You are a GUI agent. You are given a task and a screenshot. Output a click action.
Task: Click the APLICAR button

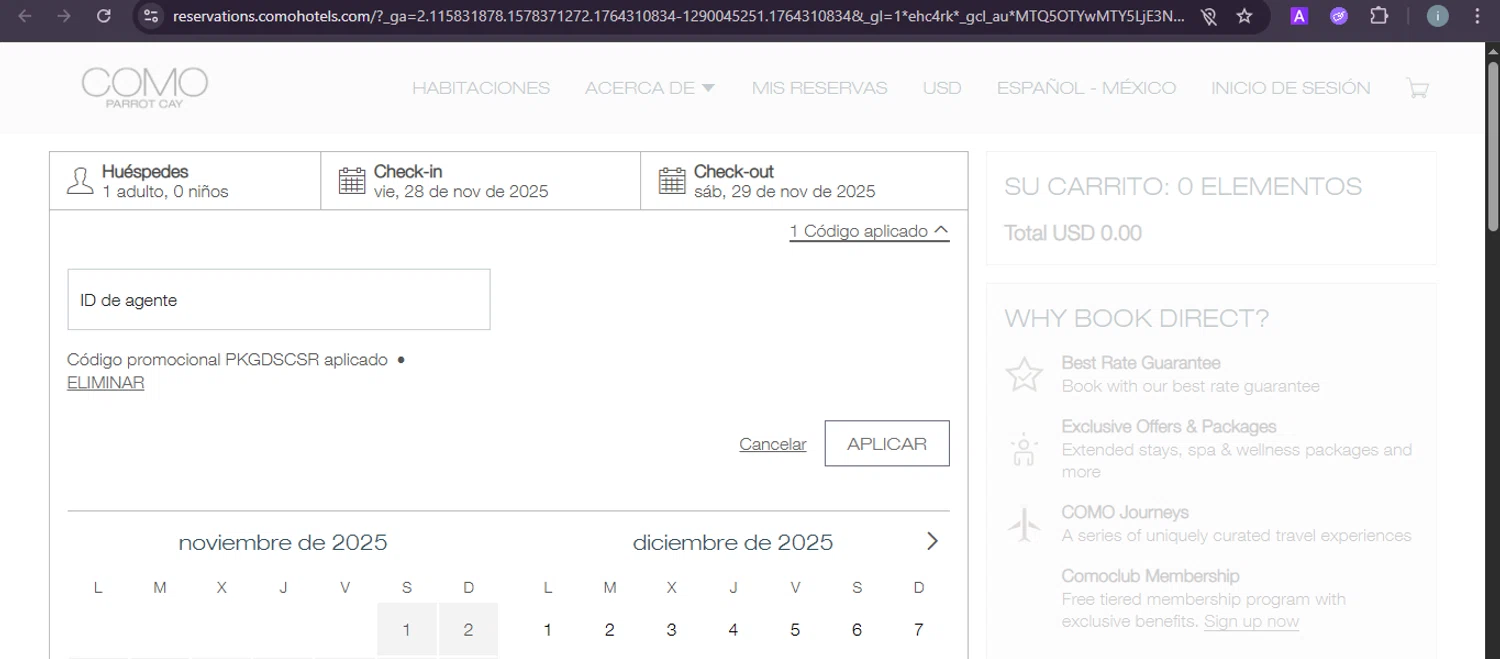pos(887,444)
